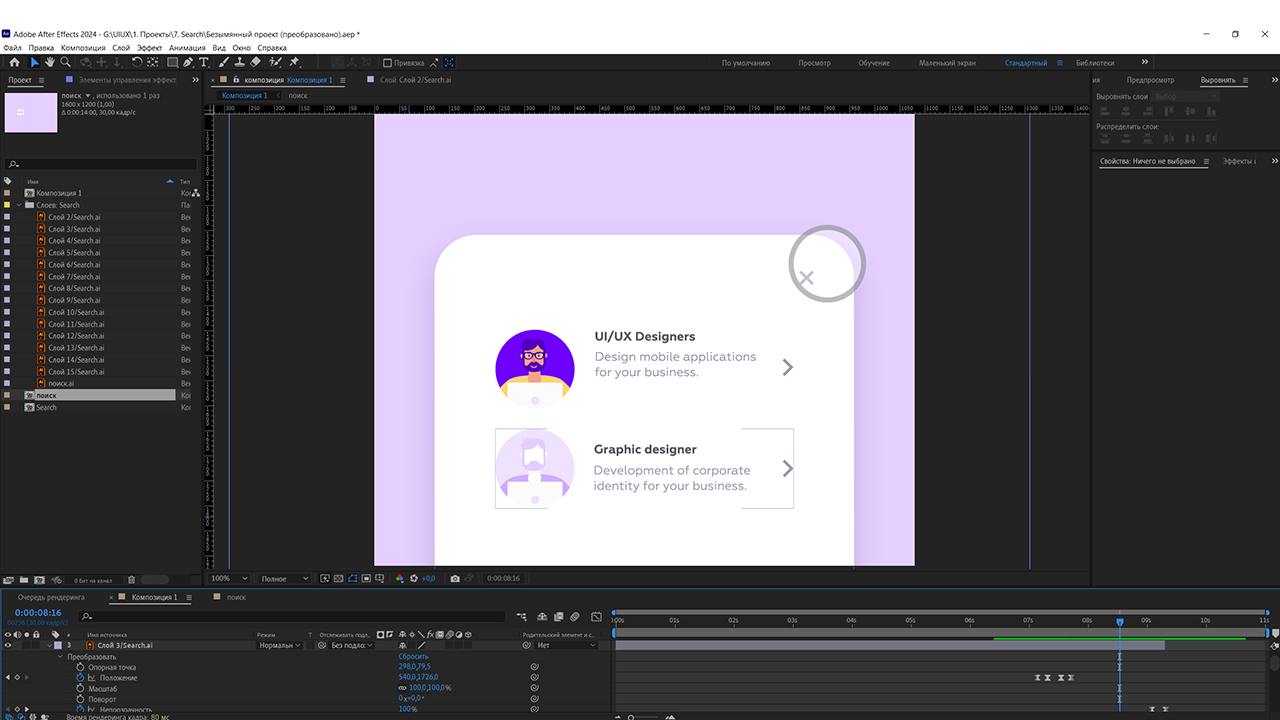Viewport: 1280px width, 720px height.
Task: Toggle the transparency grid icon in viewer
Action: coord(338,578)
